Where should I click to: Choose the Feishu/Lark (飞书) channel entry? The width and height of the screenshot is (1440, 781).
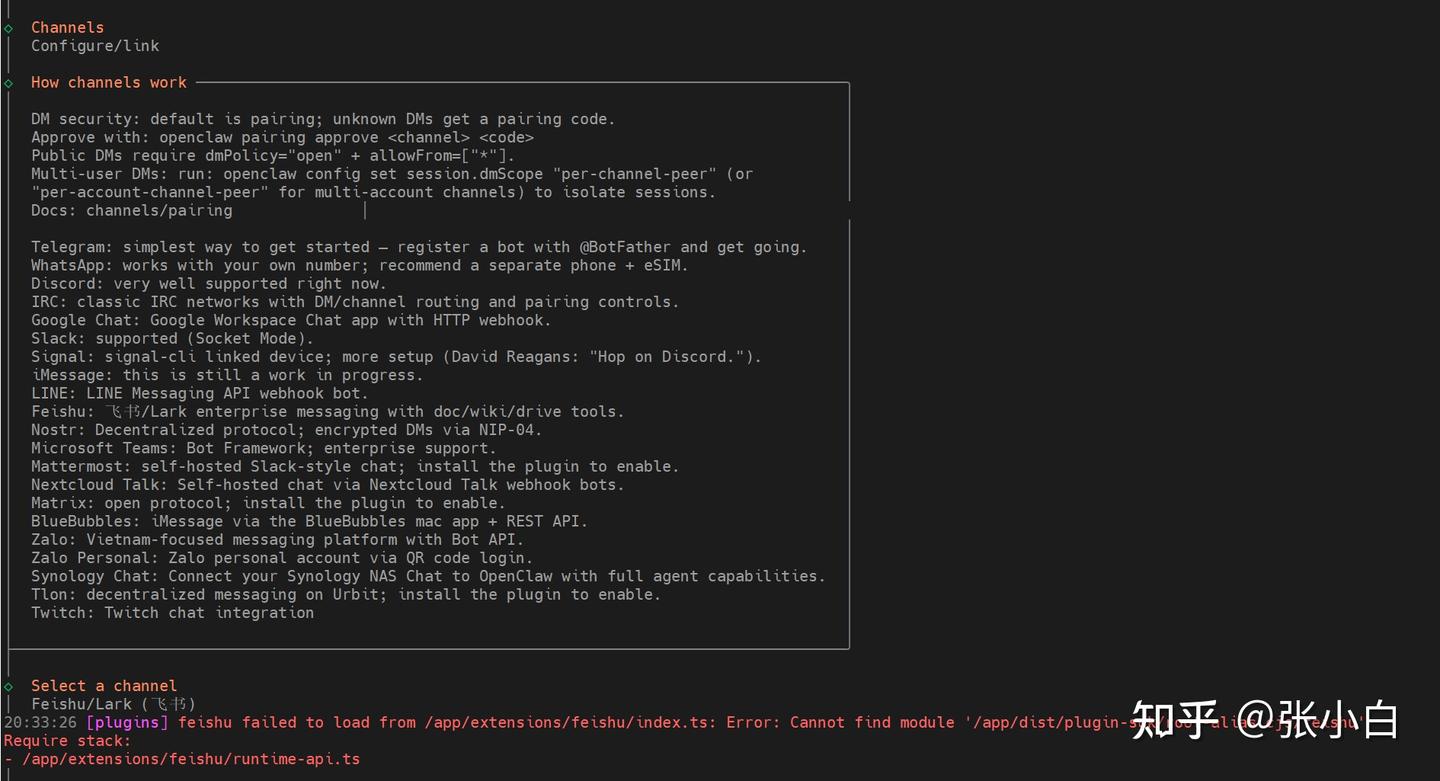pyautogui.click(x=113, y=704)
